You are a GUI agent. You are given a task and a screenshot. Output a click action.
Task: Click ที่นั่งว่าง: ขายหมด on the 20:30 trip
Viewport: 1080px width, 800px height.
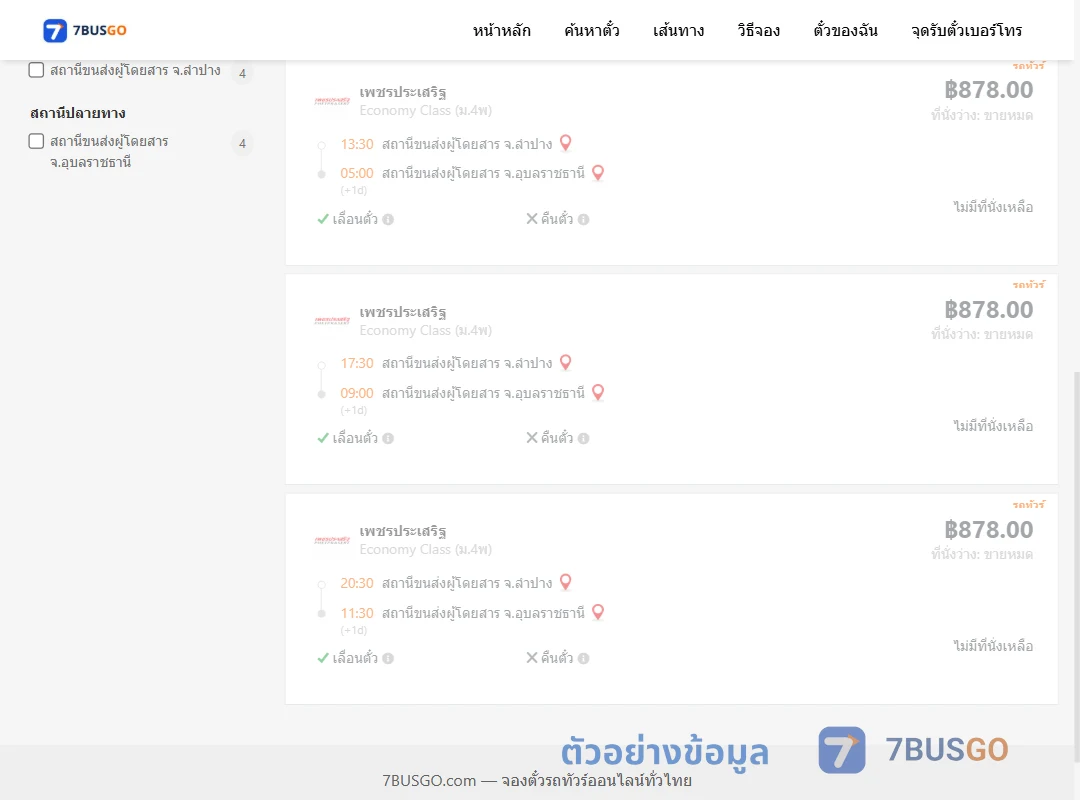pos(982,554)
